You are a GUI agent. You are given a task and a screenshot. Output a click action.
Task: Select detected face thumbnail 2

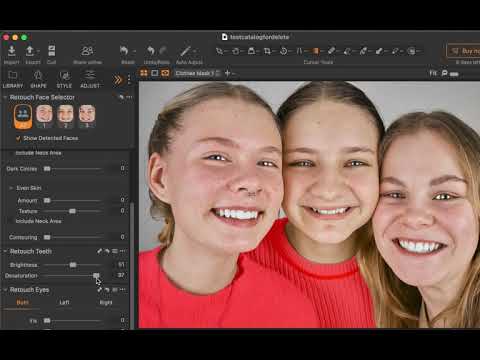65,116
